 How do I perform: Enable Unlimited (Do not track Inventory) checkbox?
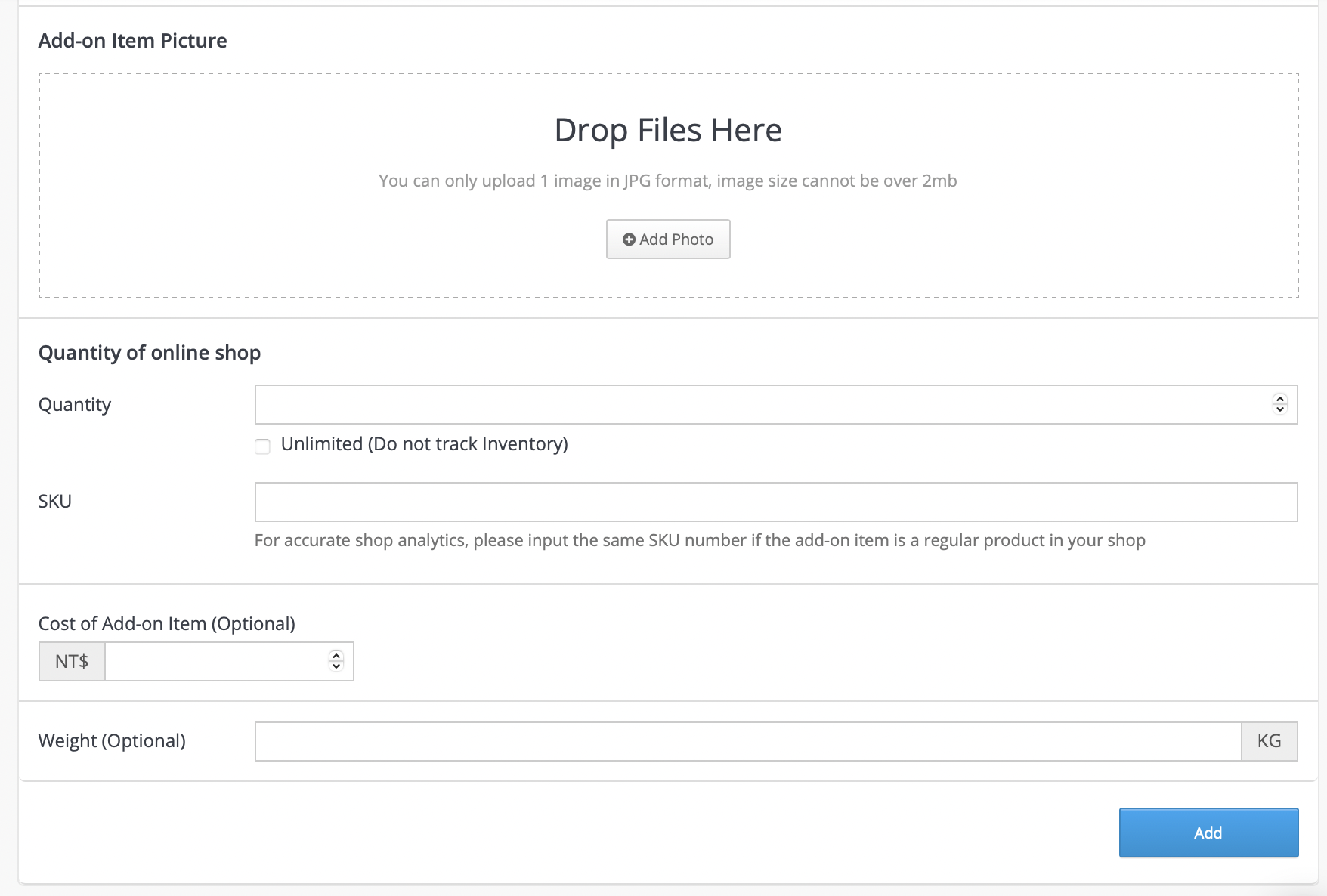(262, 446)
